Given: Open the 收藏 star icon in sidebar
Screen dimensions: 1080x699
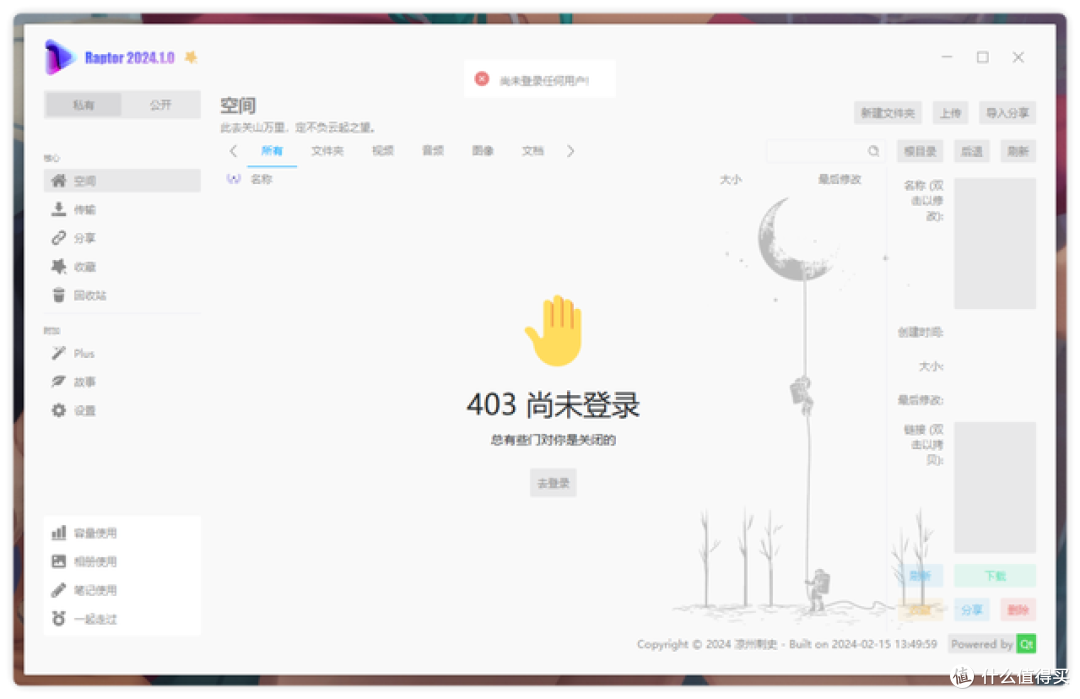Looking at the screenshot, I should pos(59,267).
